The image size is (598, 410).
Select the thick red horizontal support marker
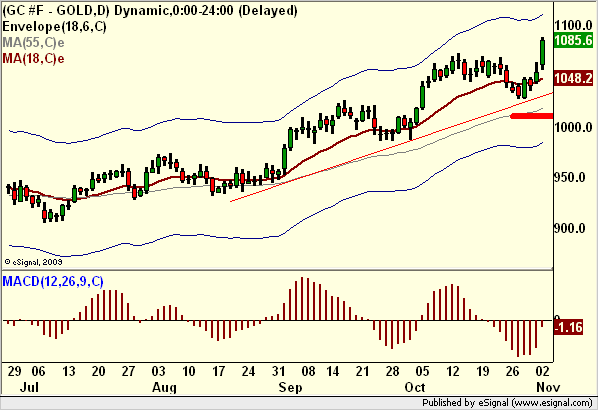(532, 116)
